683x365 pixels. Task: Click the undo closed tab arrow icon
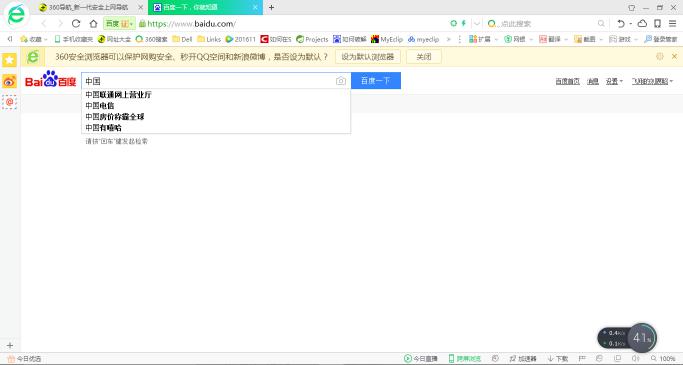click(x=621, y=23)
